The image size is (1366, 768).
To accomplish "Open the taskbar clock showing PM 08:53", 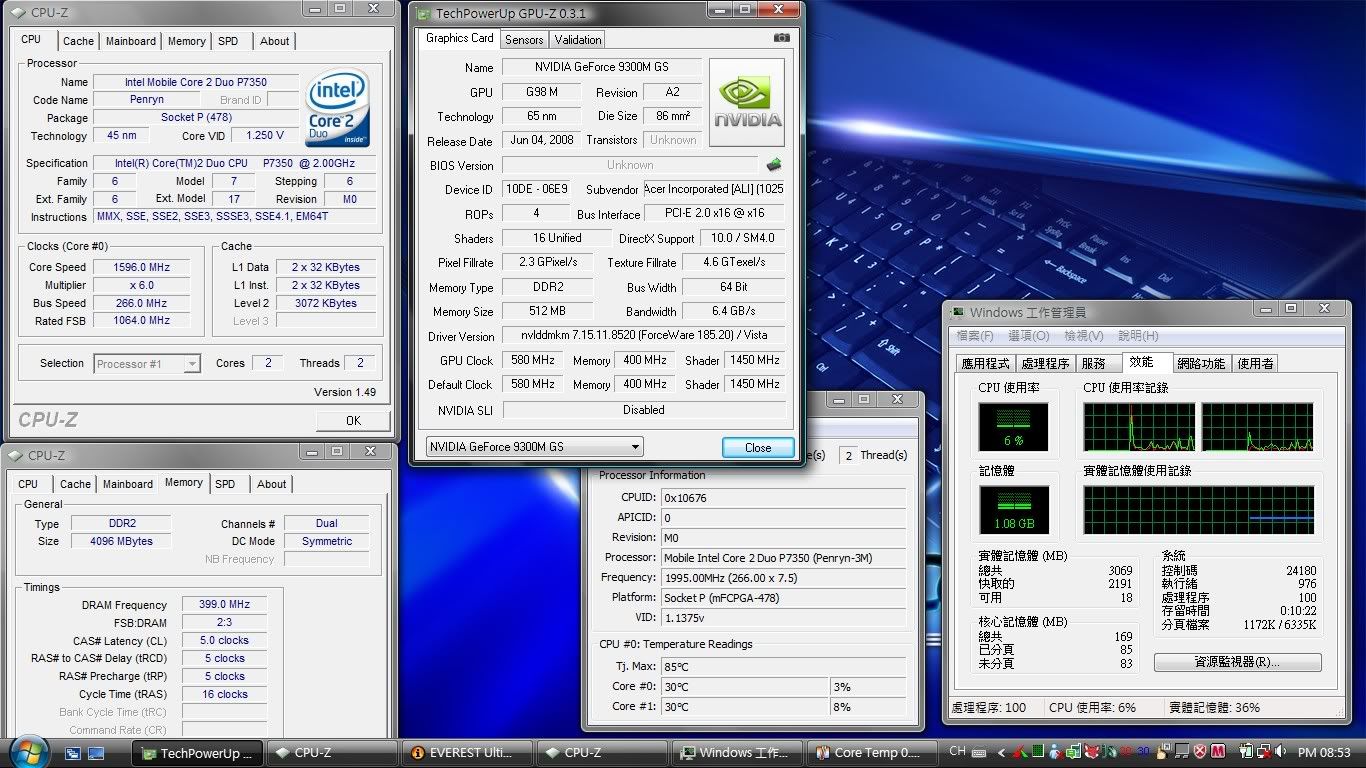I will (1324, 753).
